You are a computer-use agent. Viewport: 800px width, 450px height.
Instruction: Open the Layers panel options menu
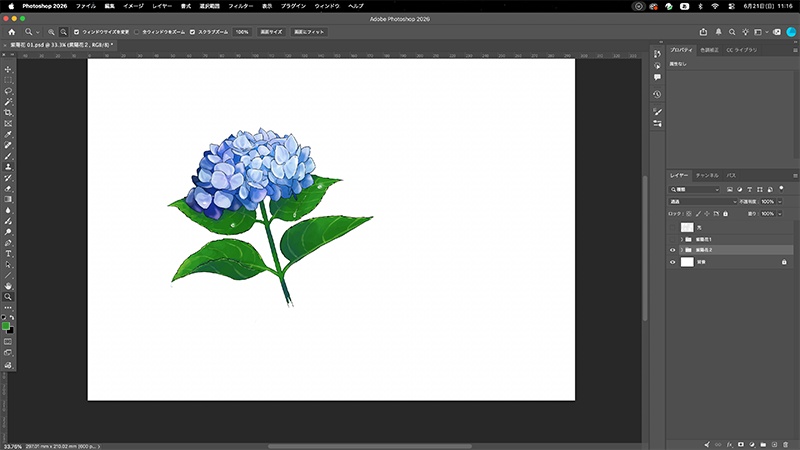(x=795, y=176)
